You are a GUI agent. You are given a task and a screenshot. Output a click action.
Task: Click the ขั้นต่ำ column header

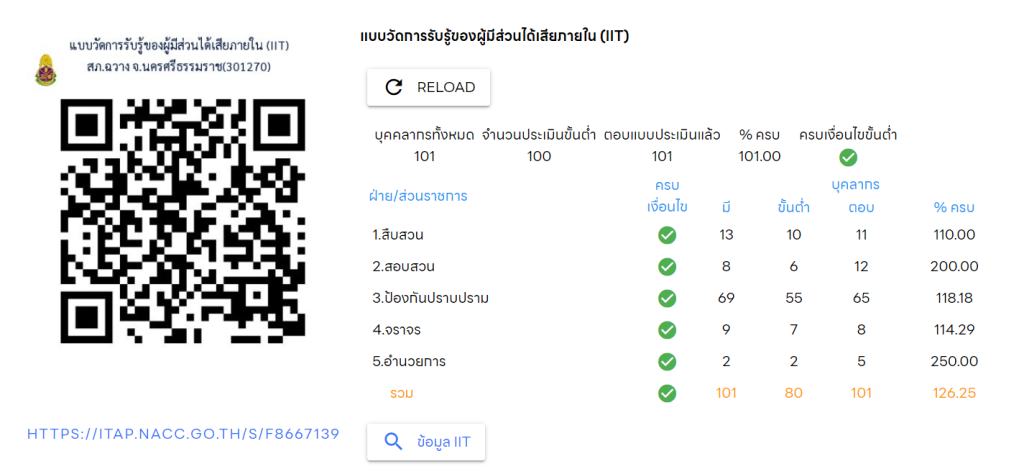(793, 207)
